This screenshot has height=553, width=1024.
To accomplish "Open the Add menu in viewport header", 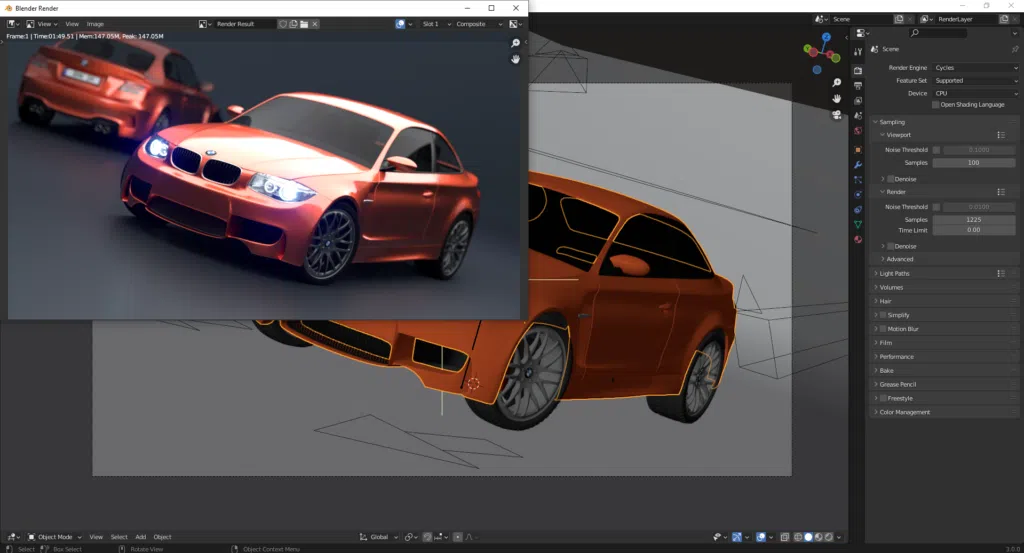I will [140, 537].
